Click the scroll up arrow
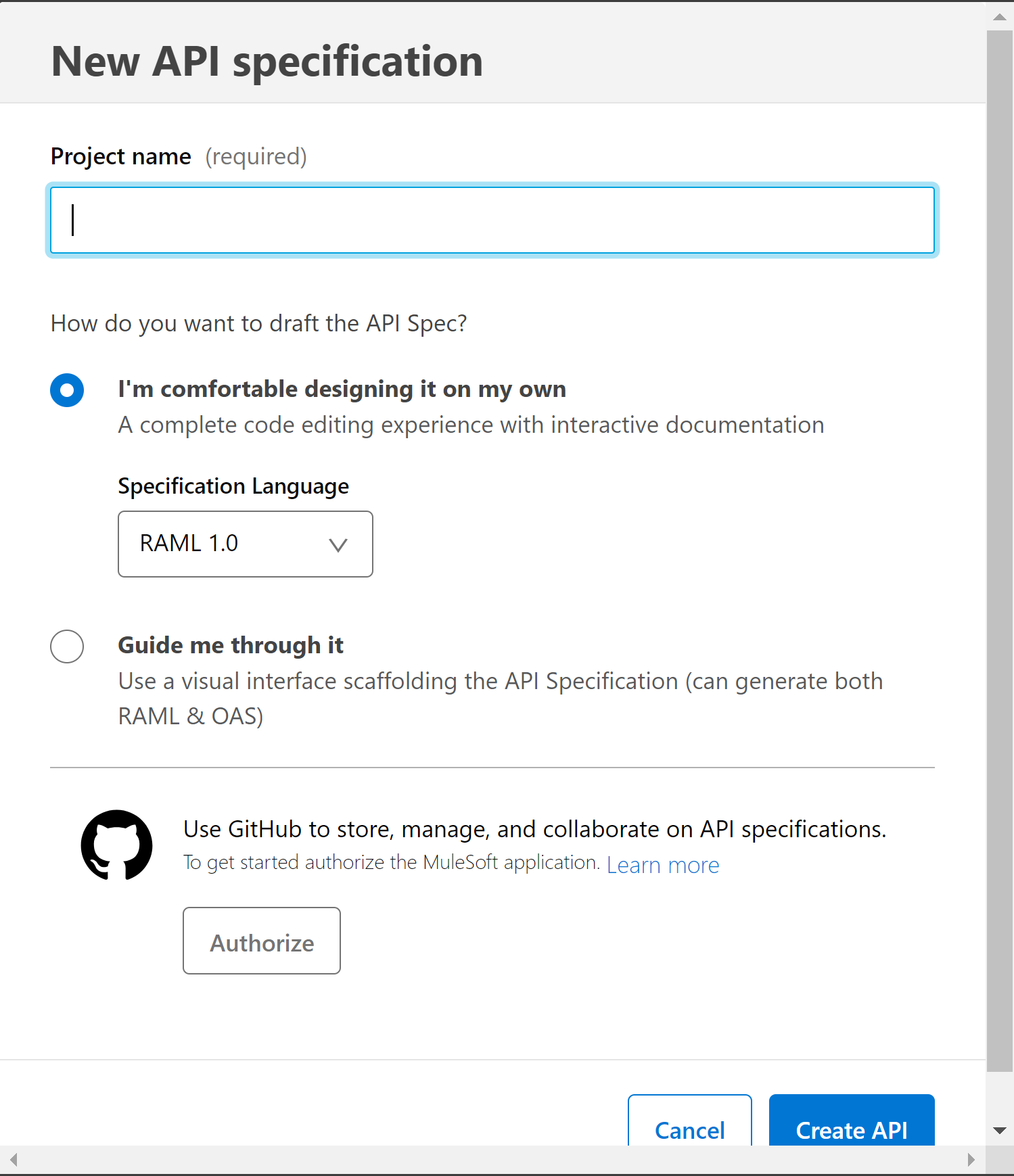 coord(1000,16)
